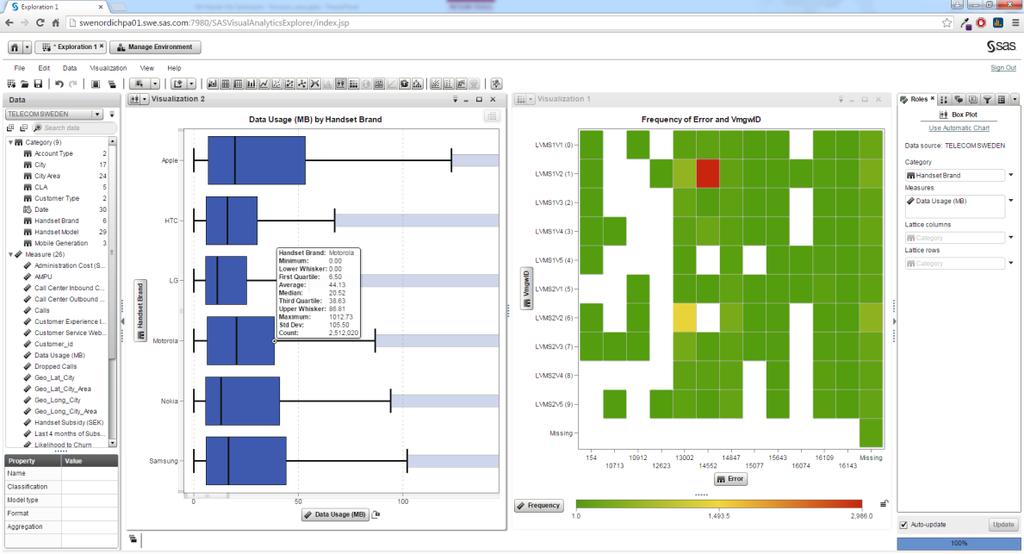Open the Filters tab funnel icon
The image size is (1024, 554).
(x=987, y=99)
